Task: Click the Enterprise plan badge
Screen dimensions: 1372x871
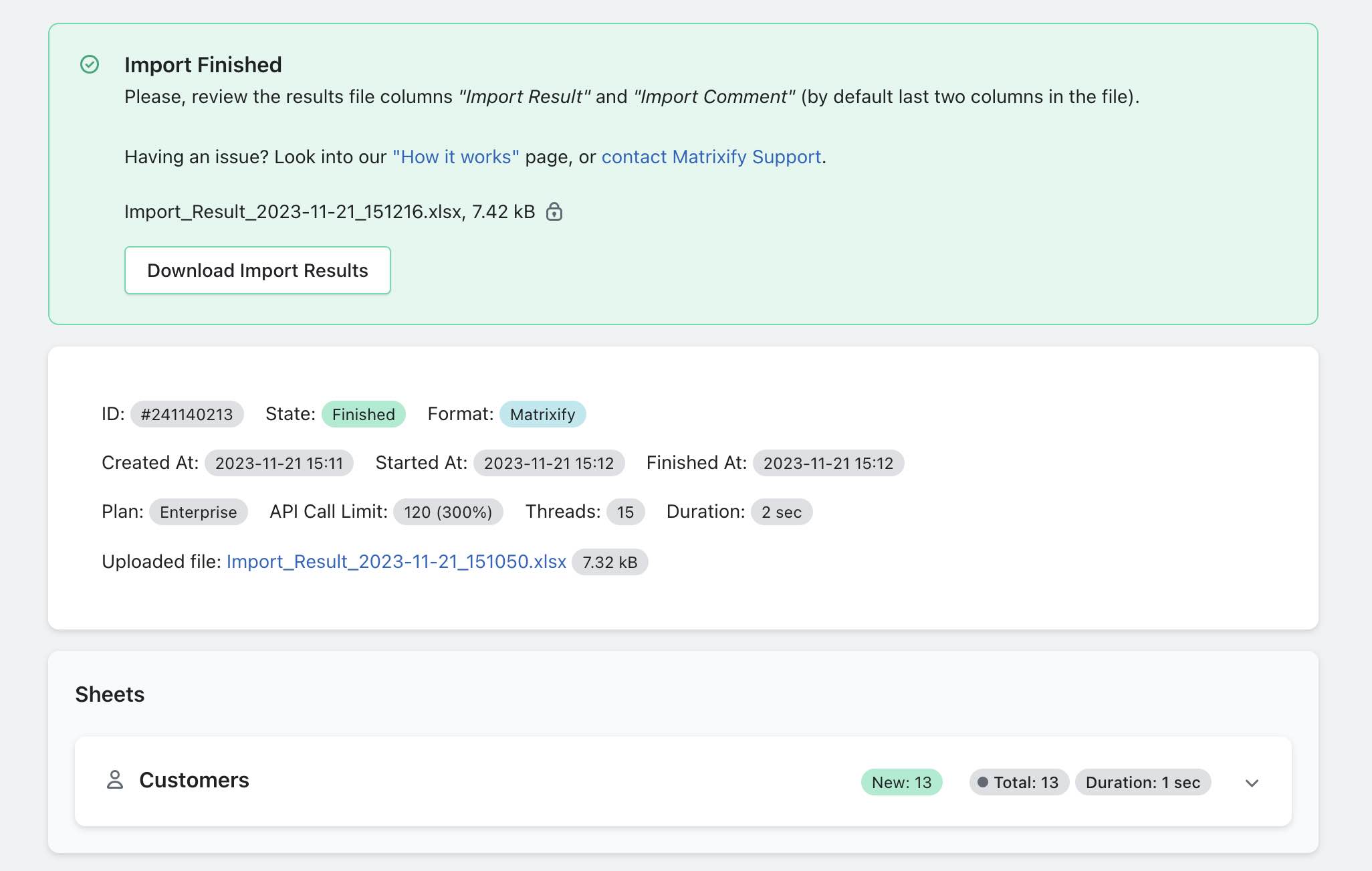Action: click(x=198, y=512)
